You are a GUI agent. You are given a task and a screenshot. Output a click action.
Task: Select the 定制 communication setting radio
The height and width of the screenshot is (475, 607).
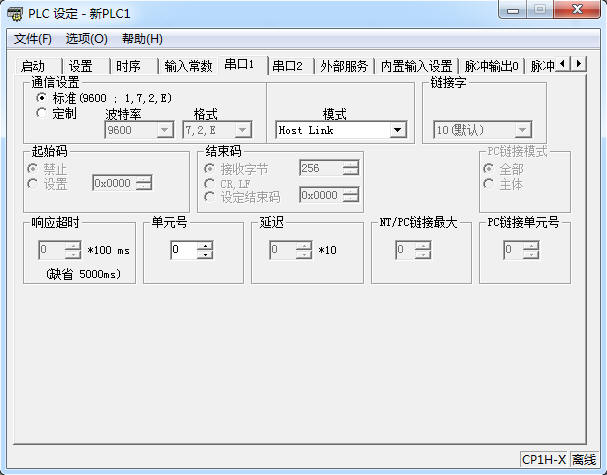coord(41,113)
